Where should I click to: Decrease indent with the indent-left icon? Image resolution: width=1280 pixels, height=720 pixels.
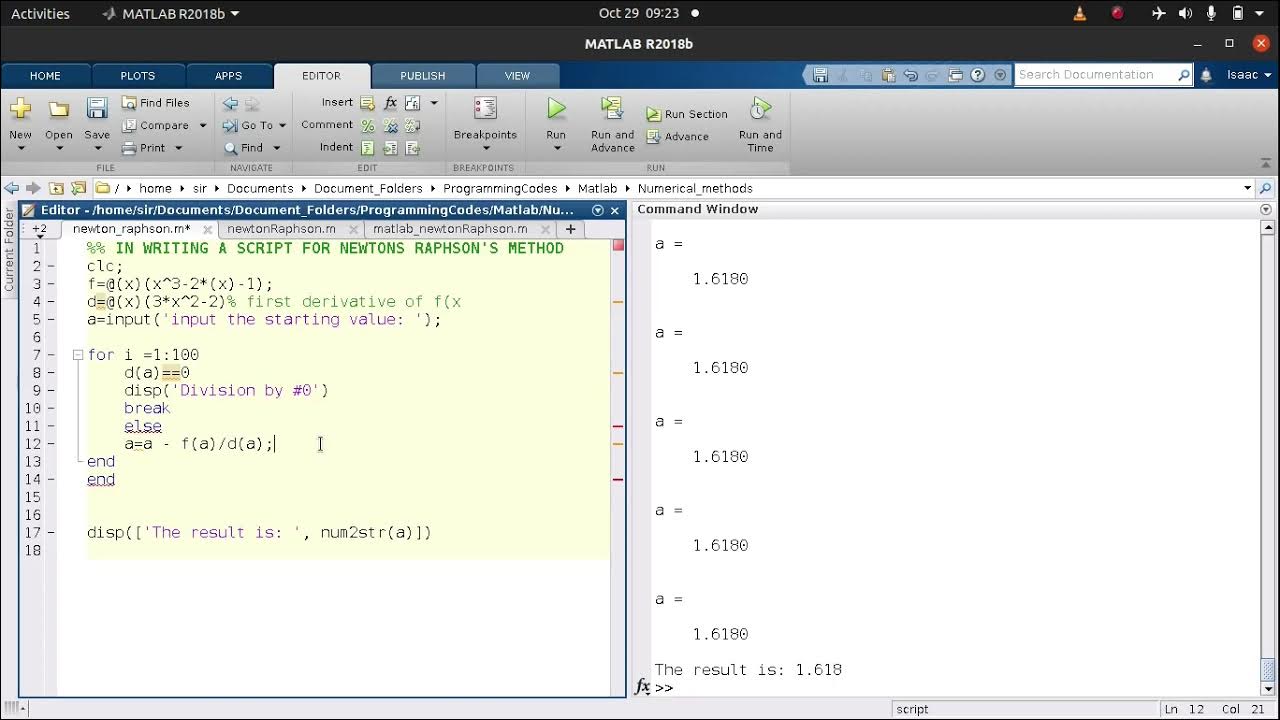[x=412, y=148]
